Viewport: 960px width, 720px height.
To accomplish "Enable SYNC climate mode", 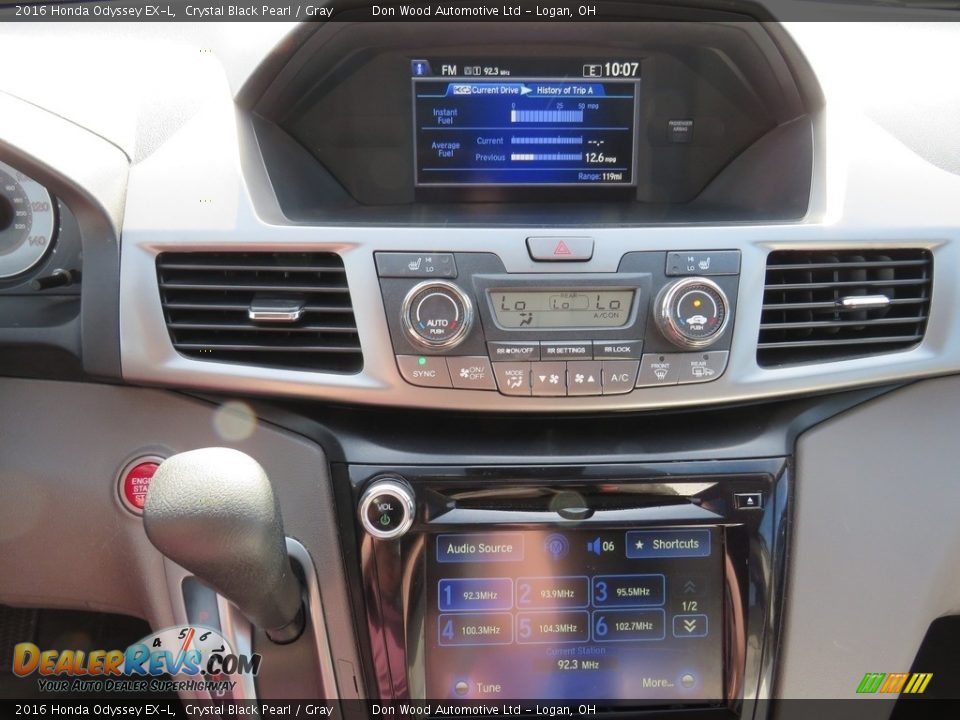I will [x=424, y=374].
